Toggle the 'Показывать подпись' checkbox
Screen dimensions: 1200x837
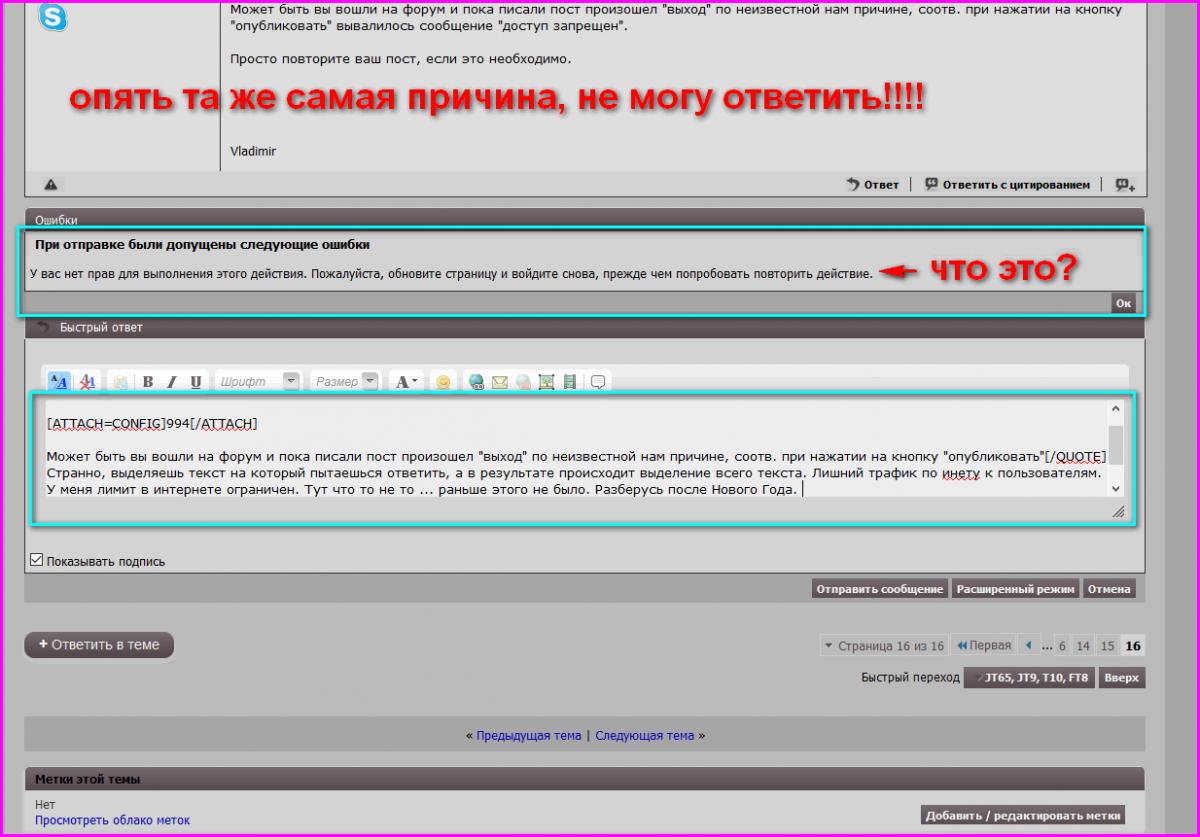[37, 561]
